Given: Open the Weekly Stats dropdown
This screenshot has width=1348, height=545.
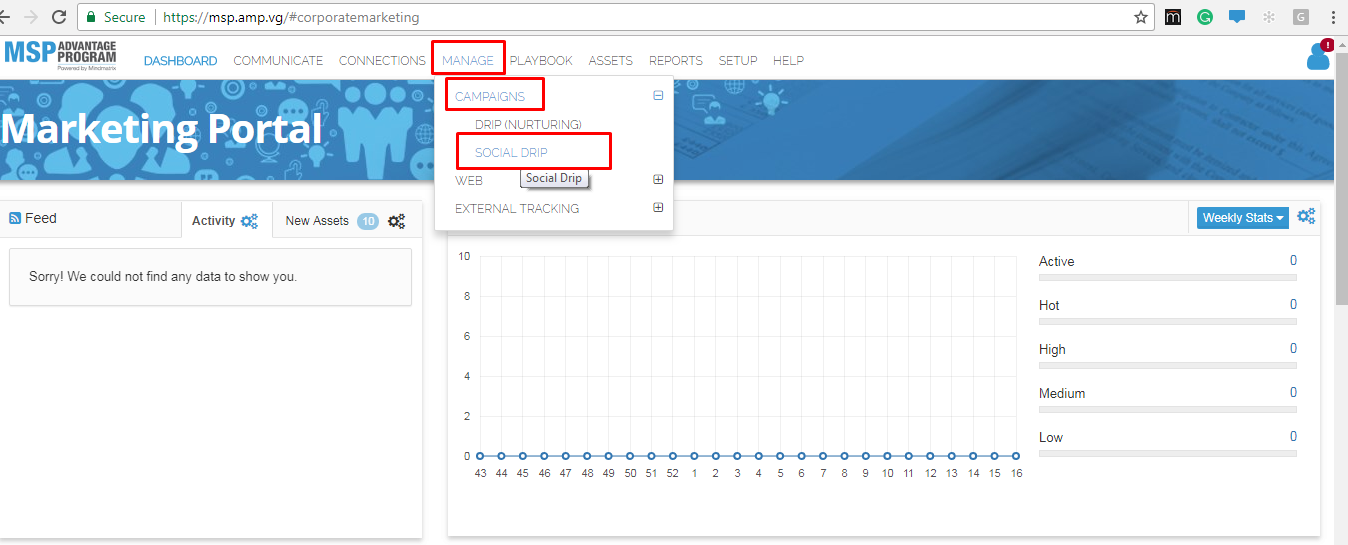Looking at the screenshot, I should pyautogui.click(x=1243, y=217).
